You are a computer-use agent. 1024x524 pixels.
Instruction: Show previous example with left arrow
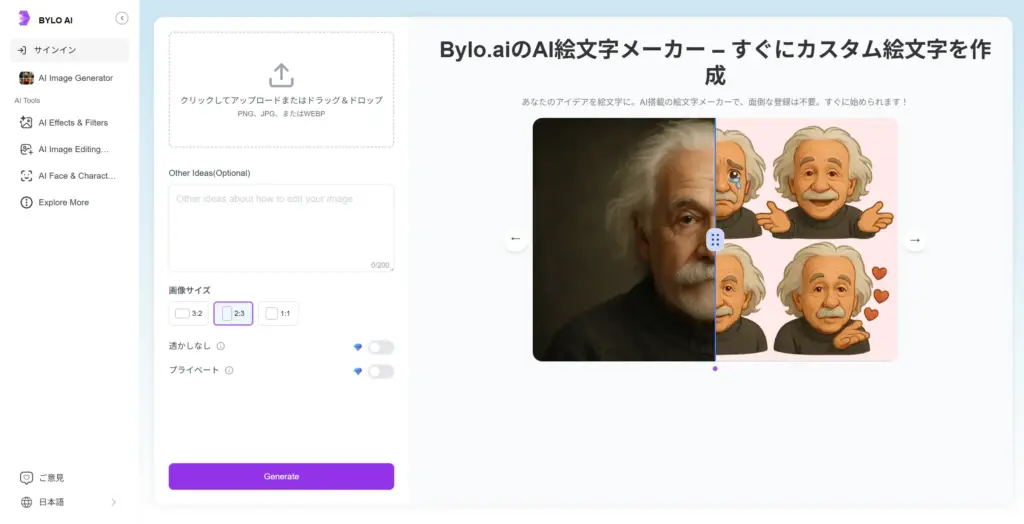point(515,239)
